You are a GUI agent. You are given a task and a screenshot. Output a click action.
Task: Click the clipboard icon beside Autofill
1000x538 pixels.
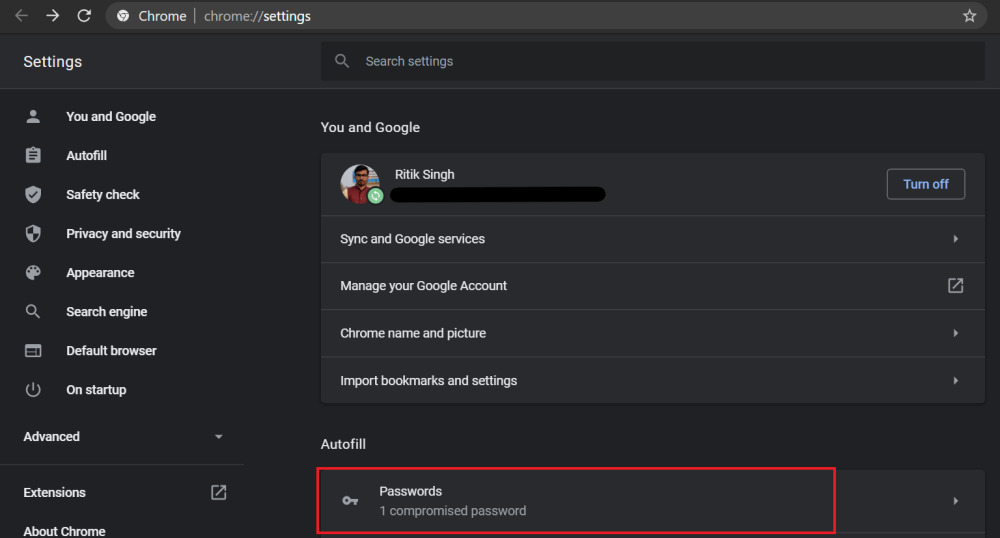pos(33,155)
